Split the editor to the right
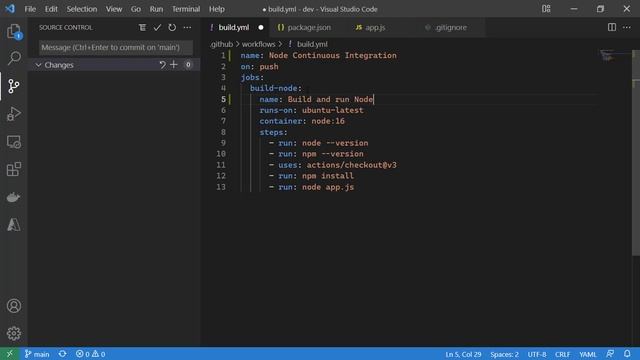This screenshot has height=360, width=640. (x=611, y=27)
